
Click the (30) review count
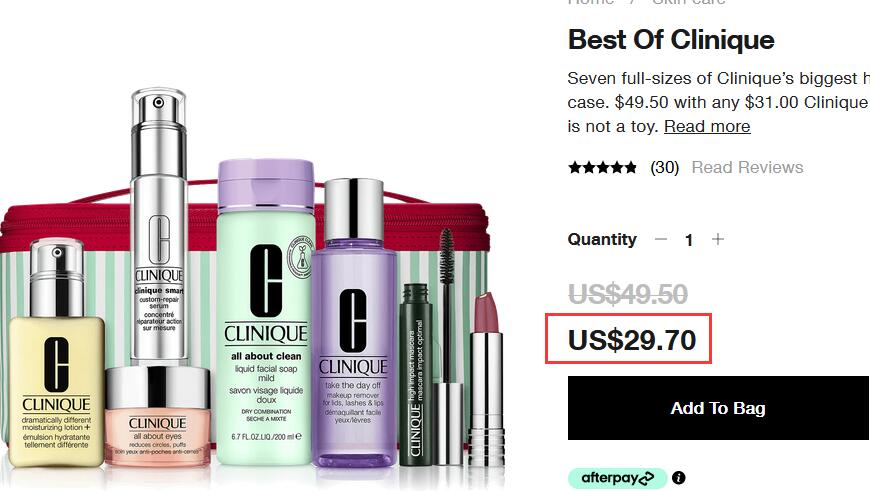pyautogui.click(x=665, y=167)
